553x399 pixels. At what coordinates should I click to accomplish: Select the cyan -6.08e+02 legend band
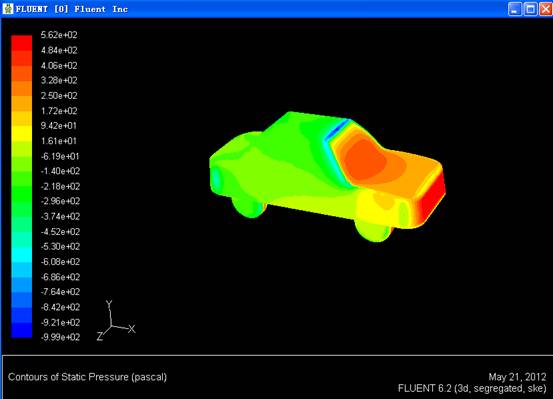click(22, 255)
